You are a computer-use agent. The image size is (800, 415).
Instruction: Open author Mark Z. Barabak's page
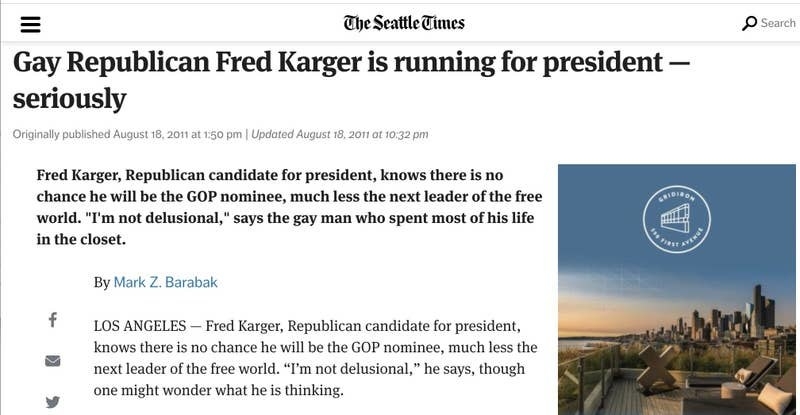pyautogui.click(x=165, y=282)
